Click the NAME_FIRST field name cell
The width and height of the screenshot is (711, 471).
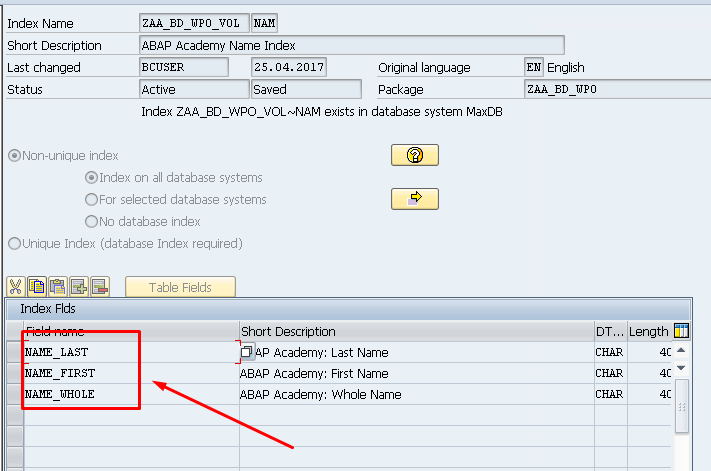(131, 373)
